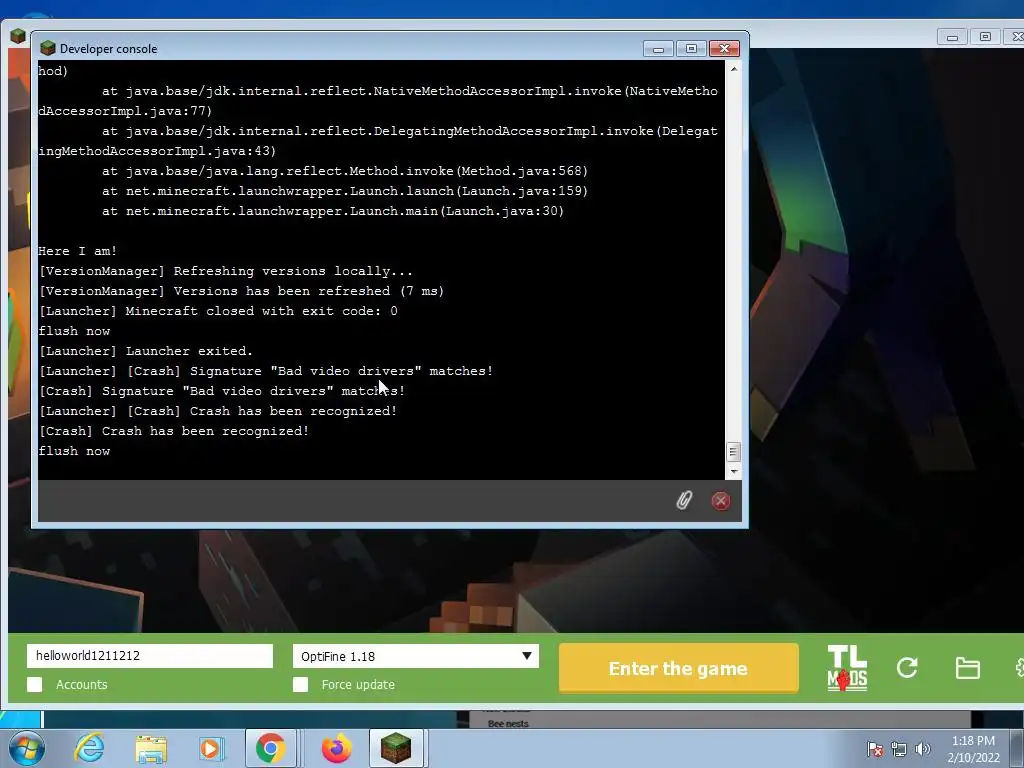
Task: Click the 'Versions has been refreshed (7 ms)' line
Action: (x=242, y=291)
